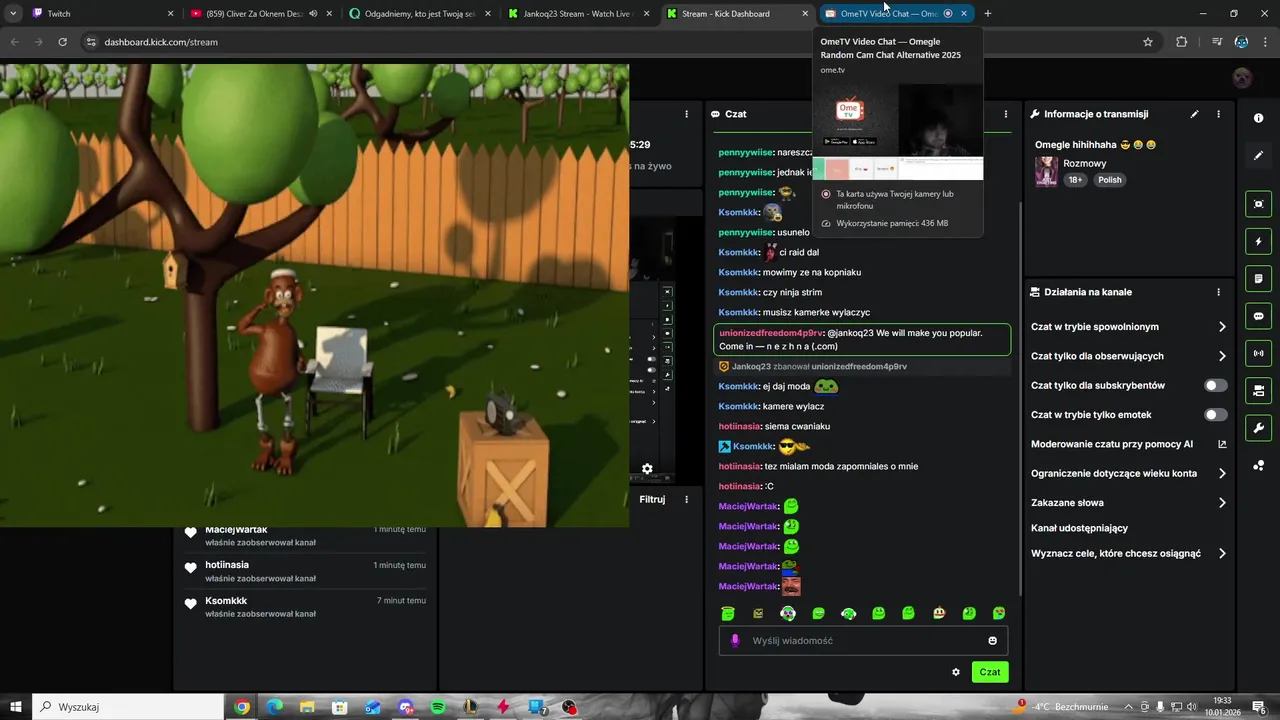The height and width of the screenshot is (720, 1280).
Task: Toggle the lightning bolt sidebar panel
Action: tap(1258, 241)
